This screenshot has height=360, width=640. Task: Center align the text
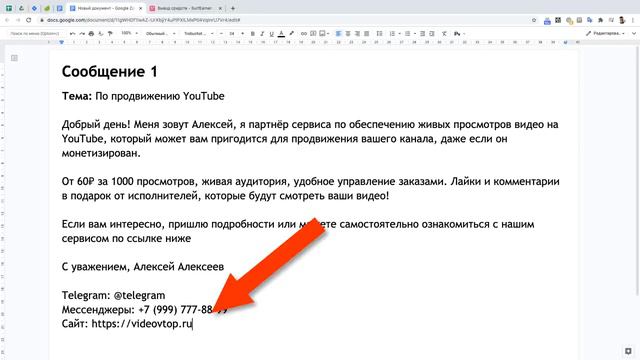click(348, 33)
